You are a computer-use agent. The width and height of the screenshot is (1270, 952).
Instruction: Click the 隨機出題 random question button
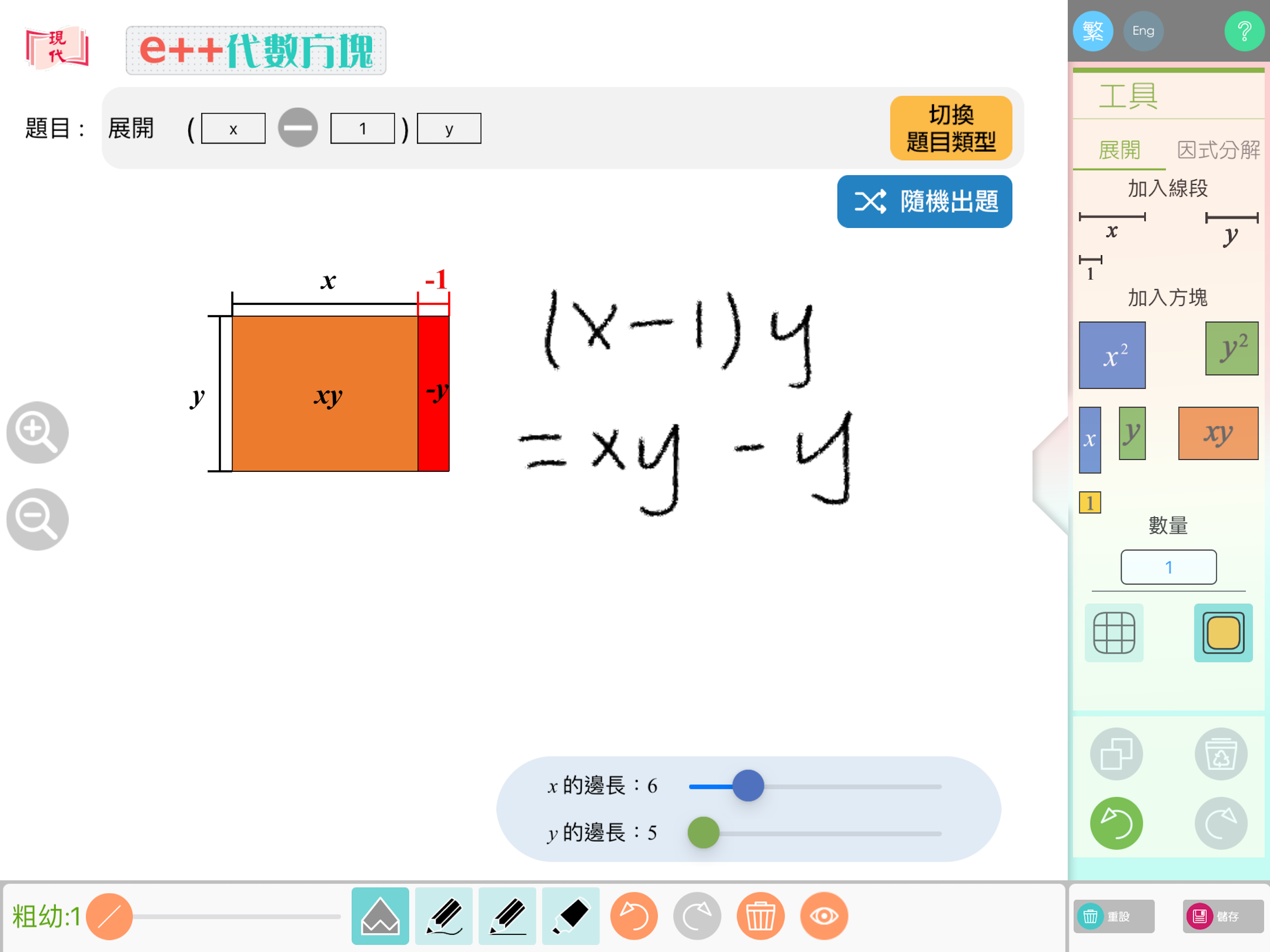924,202
